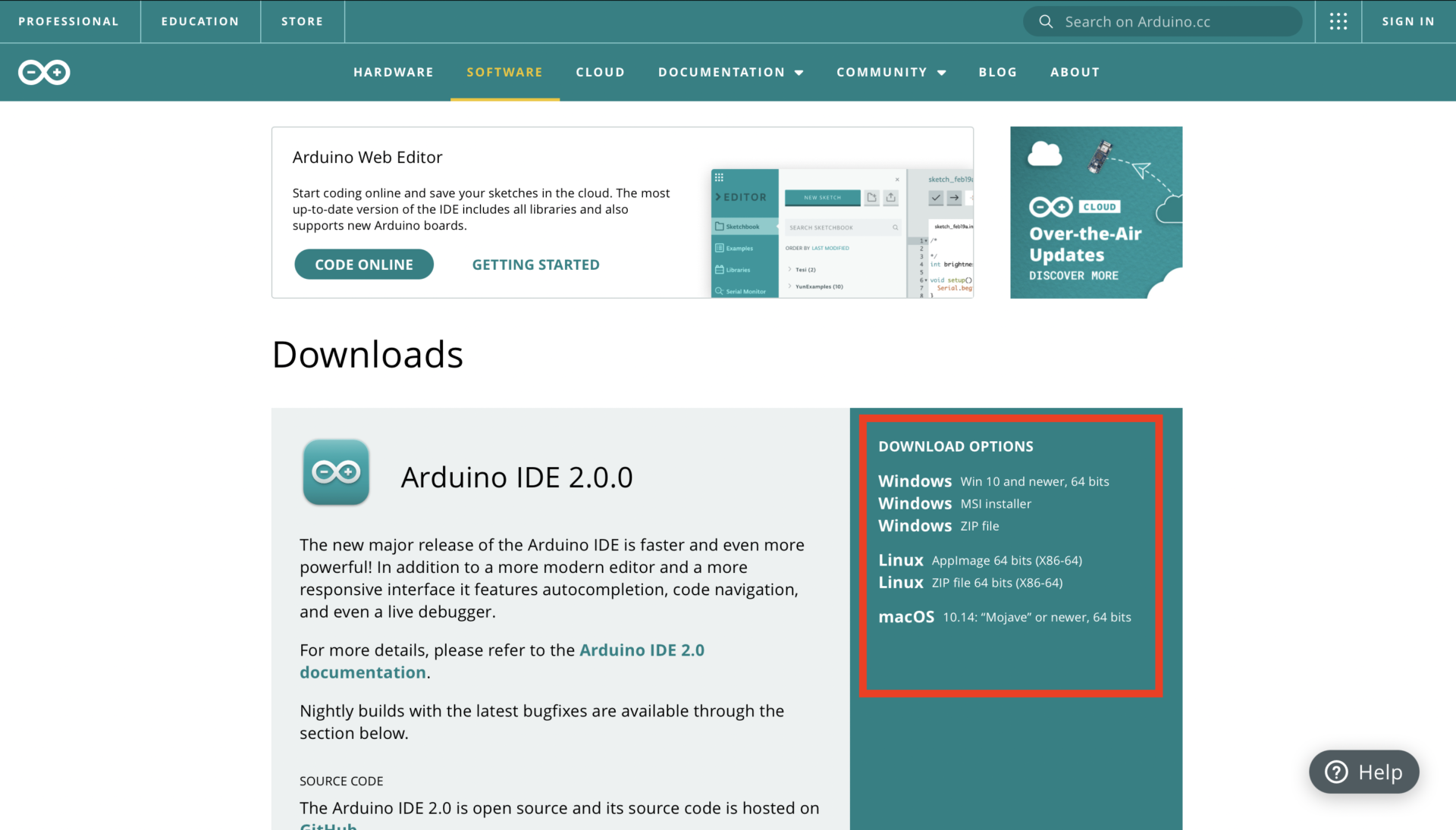Click the Arduino IDE 2.0.0 app icon
This screenshot has height=830, width=1456.
tap(336, 472)
